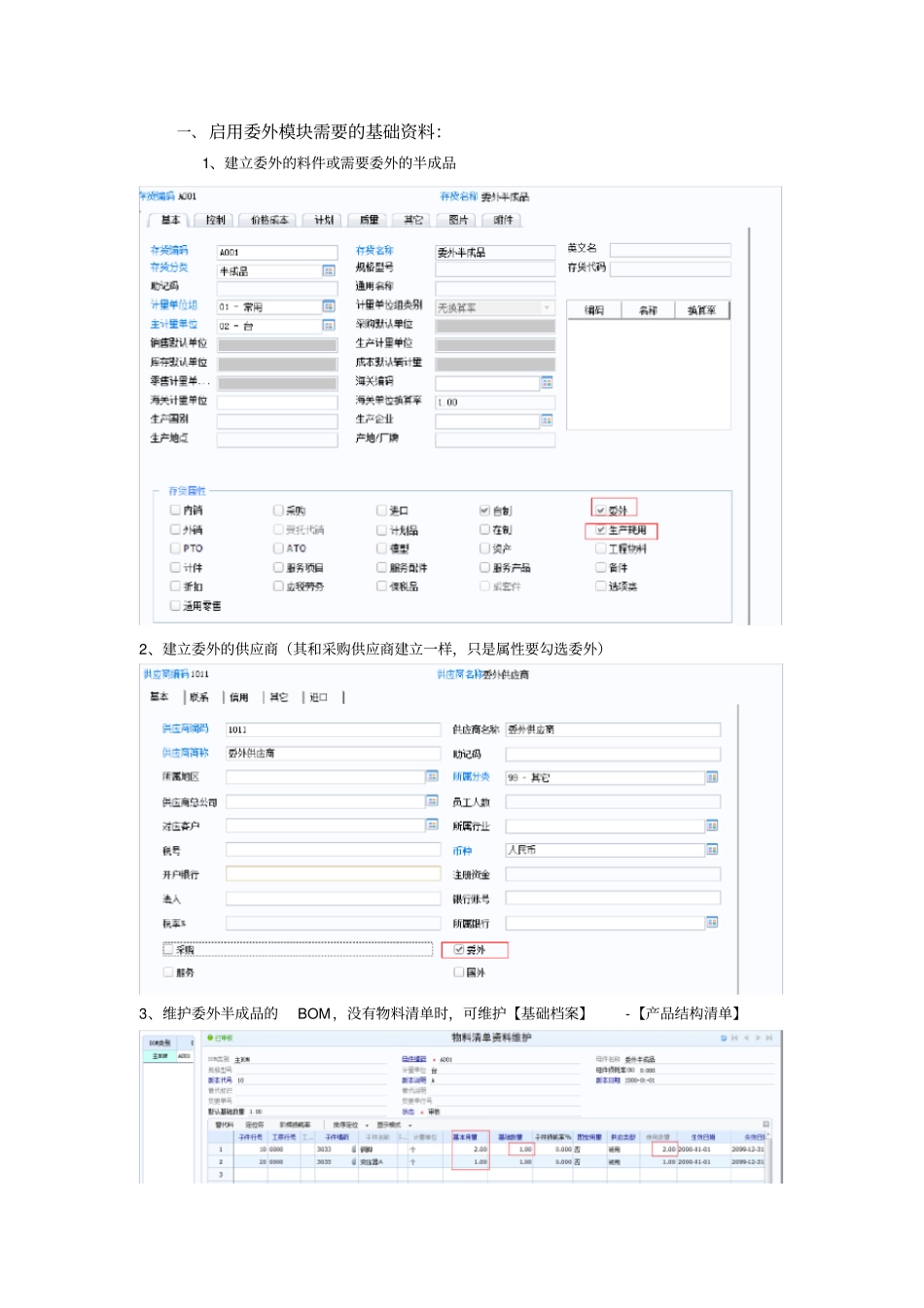This screenshot has width=924, height=1308.
Task: Click BOM row 1 基本用量 cell 2.00
Action: (x=472, y=1149)
